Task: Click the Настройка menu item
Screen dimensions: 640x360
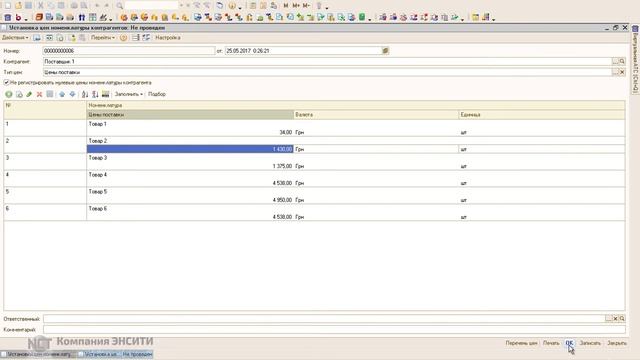Action: [168, 38]
